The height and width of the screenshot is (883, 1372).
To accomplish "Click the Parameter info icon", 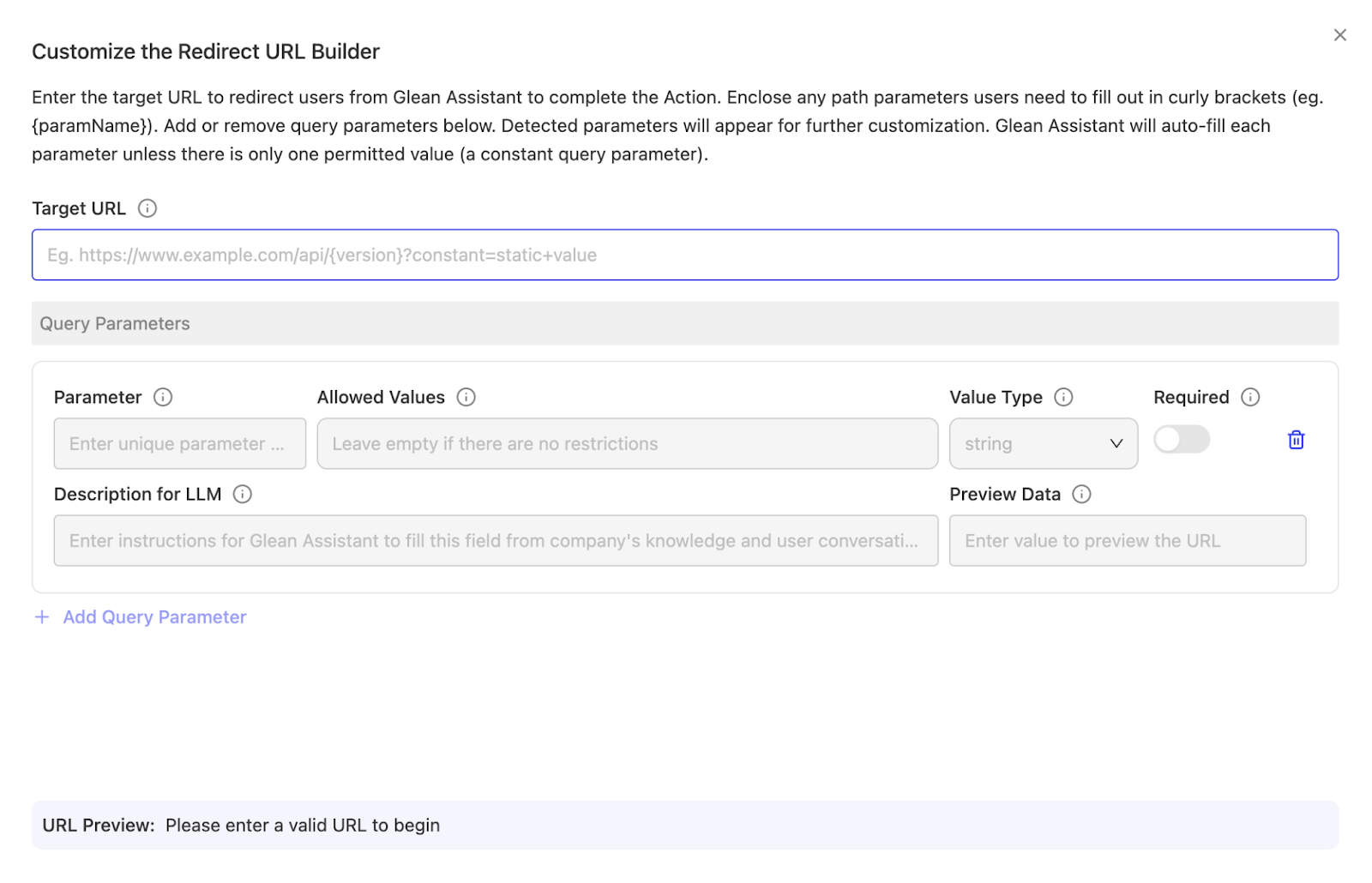I will pyautogui.click(x=164, y=397).
